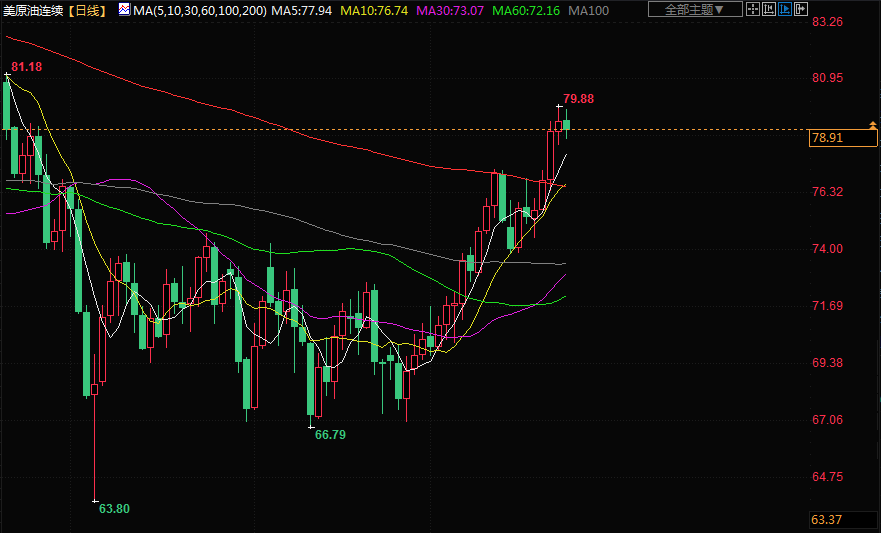Click the 79.88 high price marker
The image size is (881, 533).
[x=578, y=99]
